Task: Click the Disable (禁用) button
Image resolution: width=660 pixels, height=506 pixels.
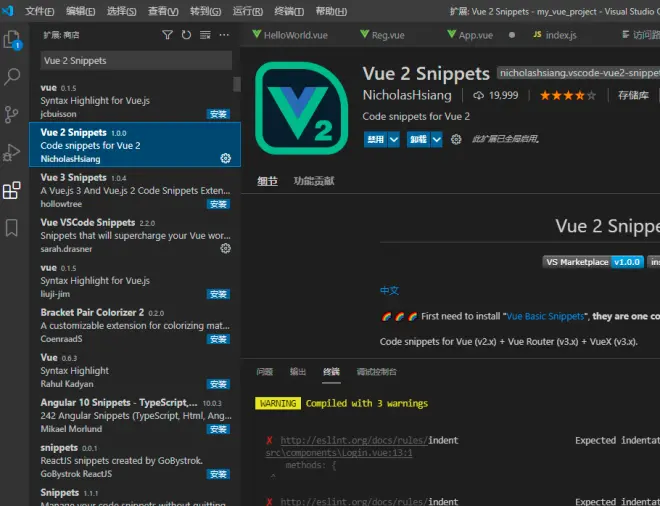Action: 375,139
